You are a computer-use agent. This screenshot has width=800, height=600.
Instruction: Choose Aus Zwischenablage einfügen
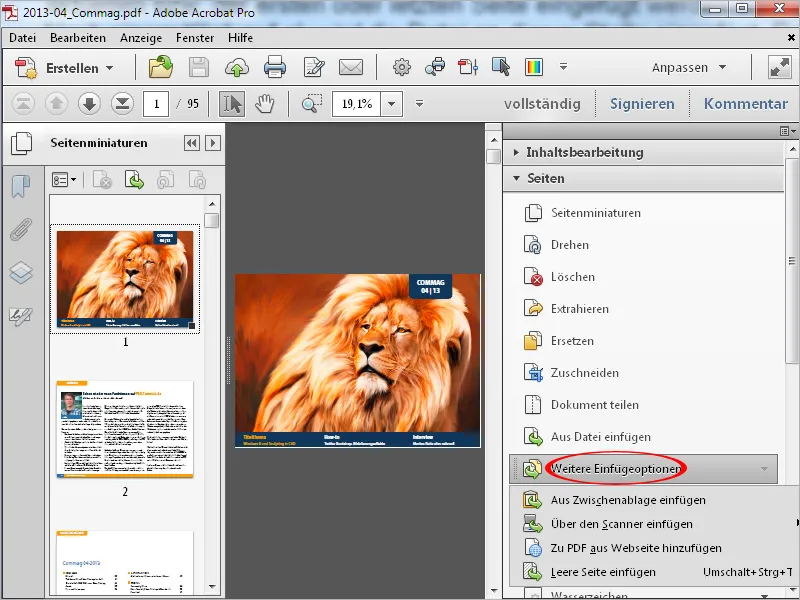(x=654, y=500)
